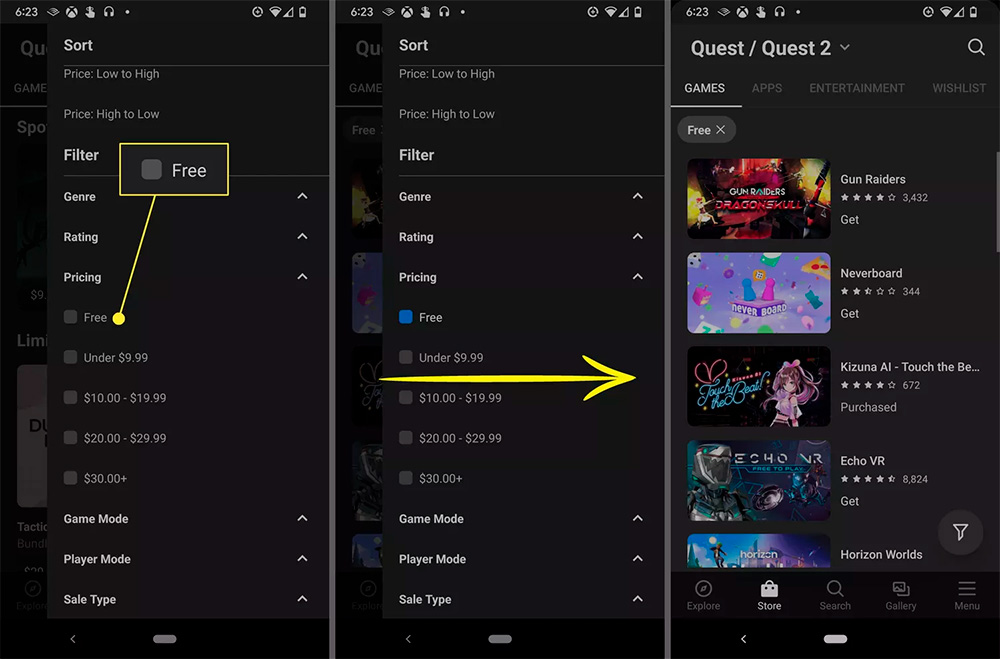The image size is (1000, 659).
Task: Switch to the APPS tab
Action: coord(767,88)
